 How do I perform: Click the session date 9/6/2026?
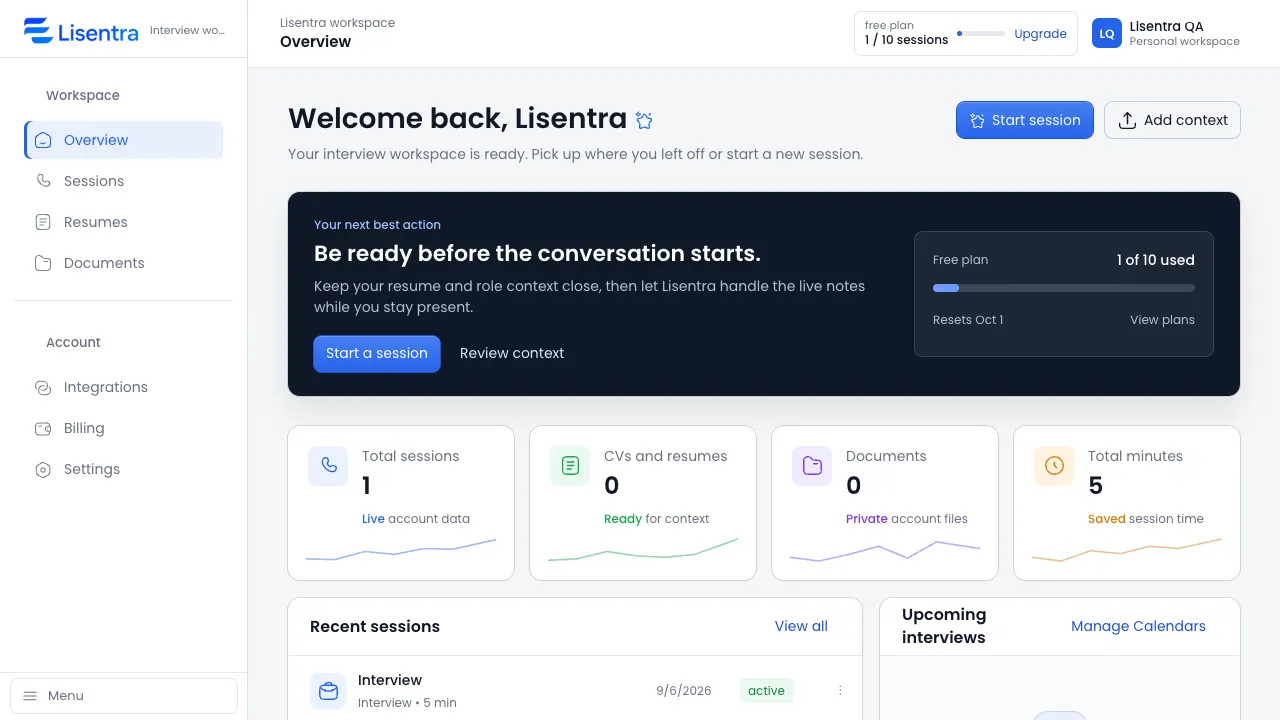(684, 690)
